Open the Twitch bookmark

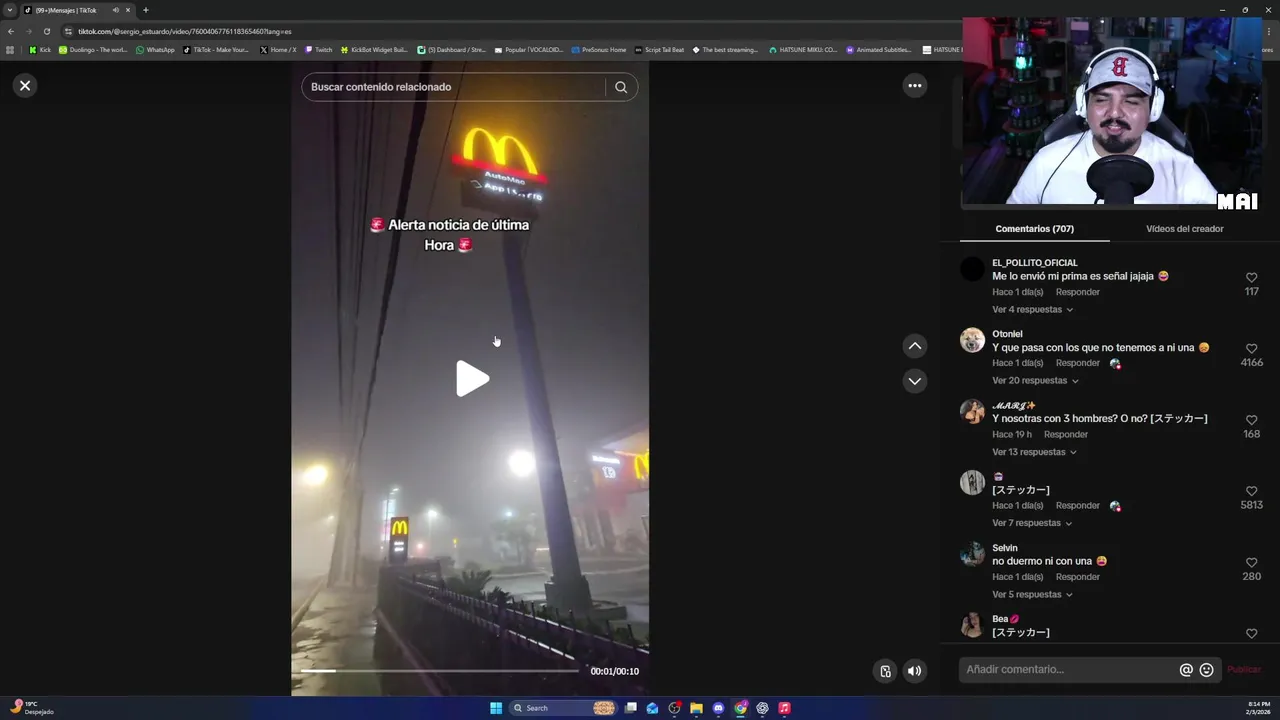318,49
